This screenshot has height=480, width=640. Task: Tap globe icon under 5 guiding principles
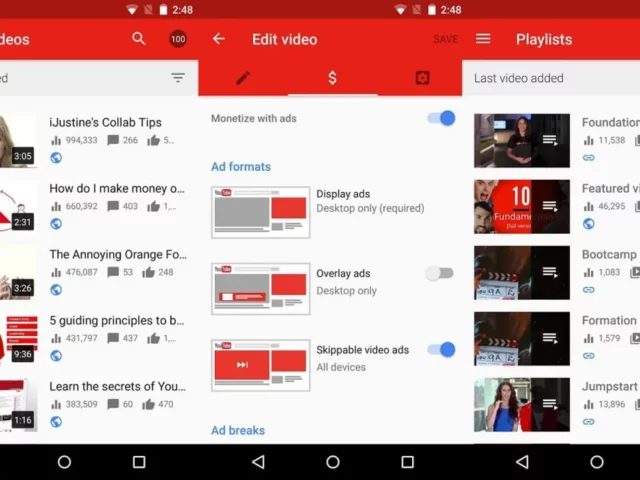coord(56,356)
